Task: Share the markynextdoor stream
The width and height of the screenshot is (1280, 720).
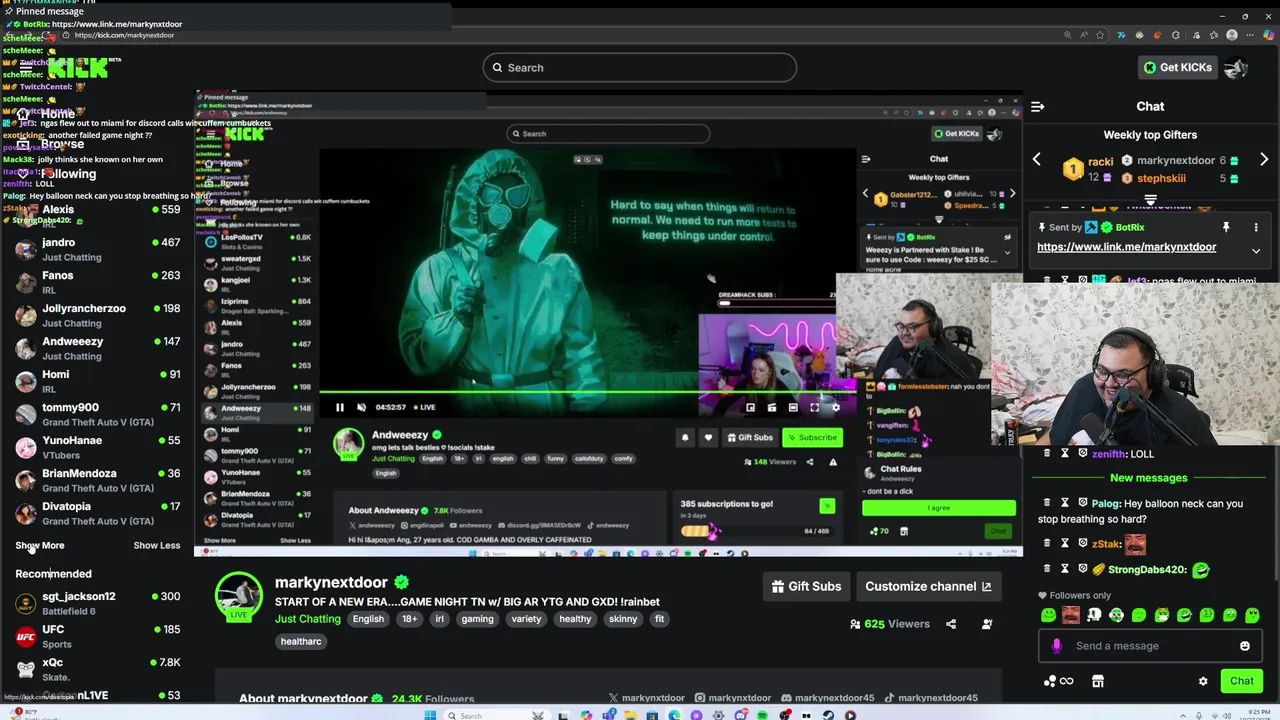Action: (951, 624)
